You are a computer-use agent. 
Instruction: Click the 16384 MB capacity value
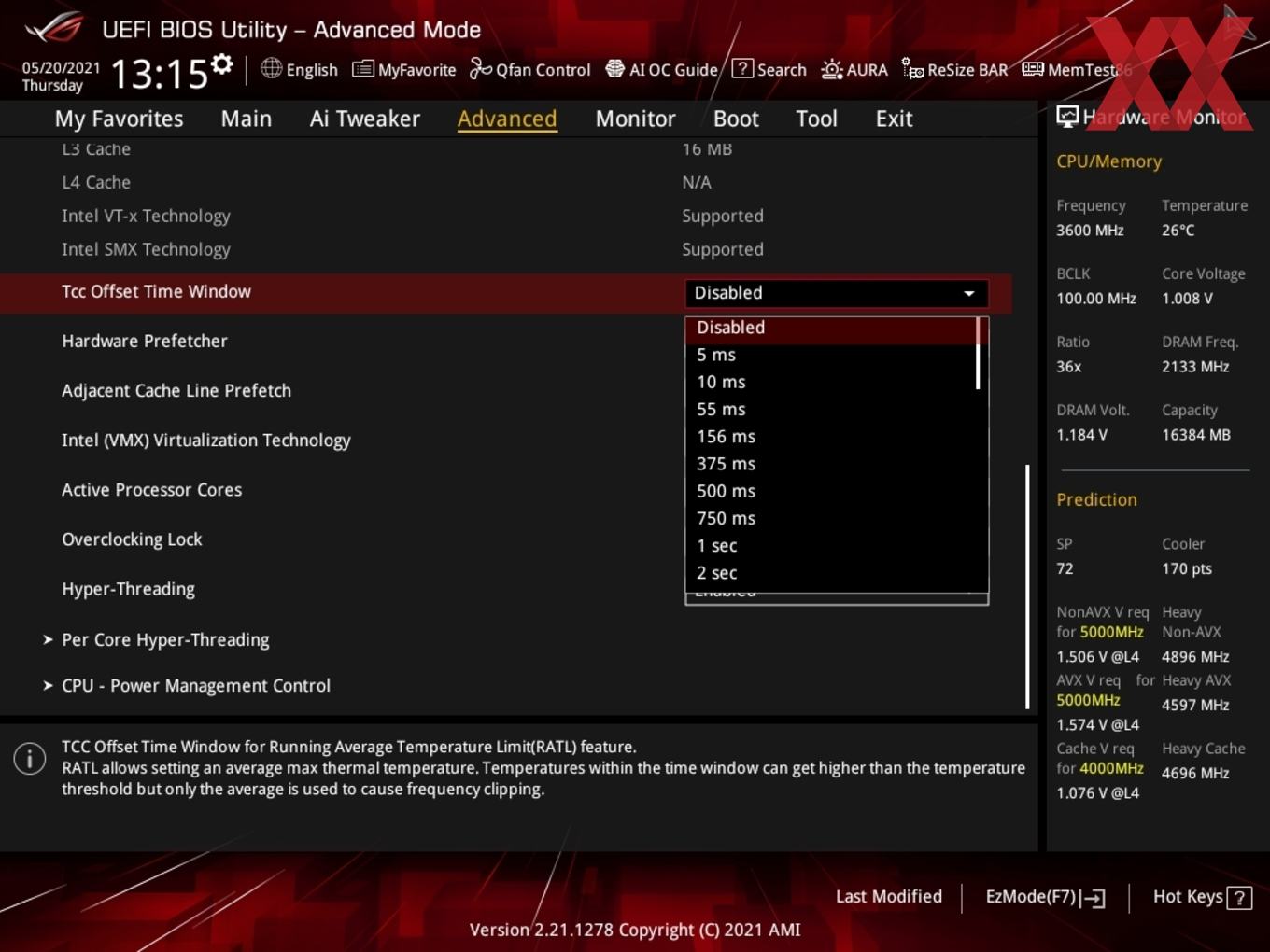pyautogui.click(x=1196, y=434)
